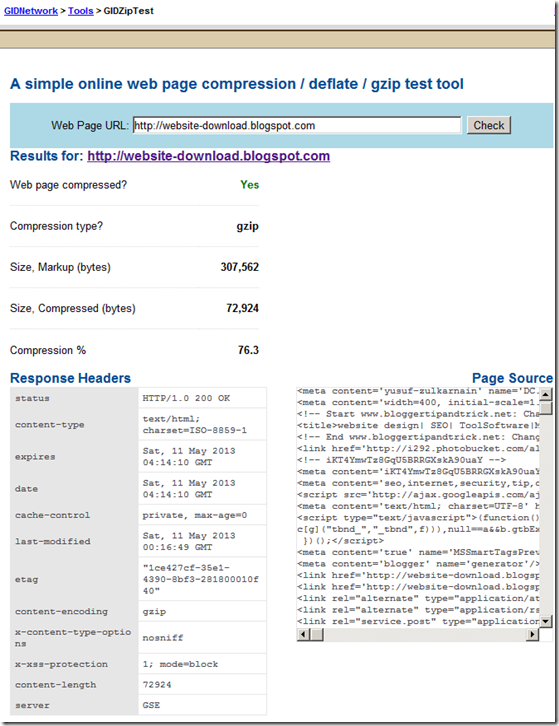Click the Response Headers heading

tap(70, 378)
